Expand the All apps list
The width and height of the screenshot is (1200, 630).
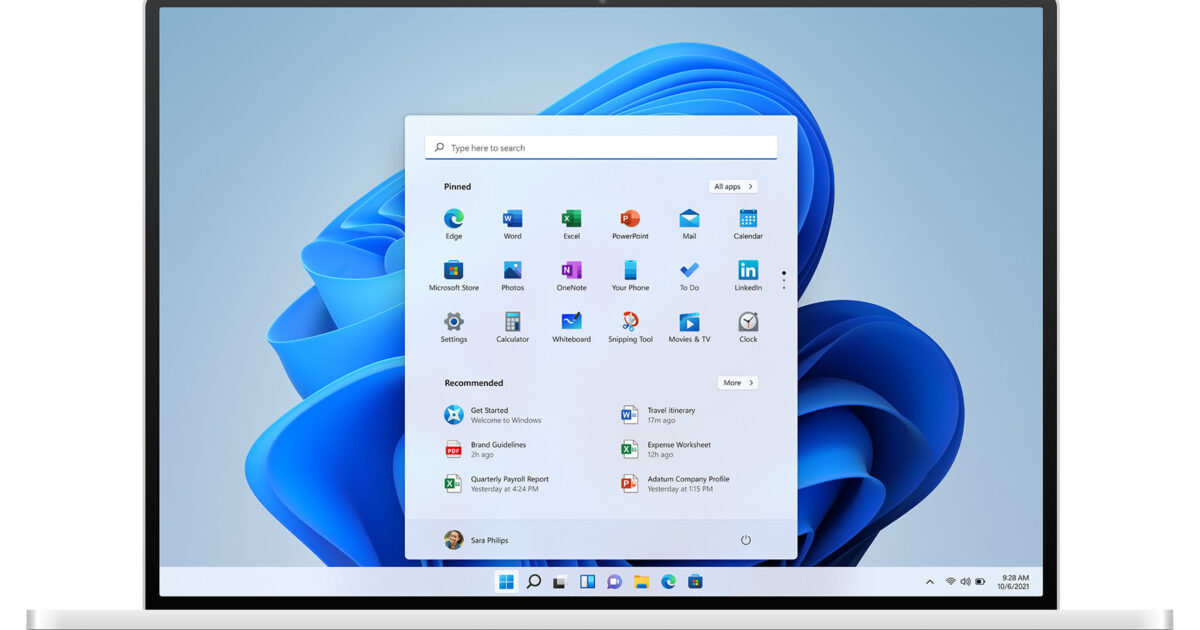(x=733, y=187)
